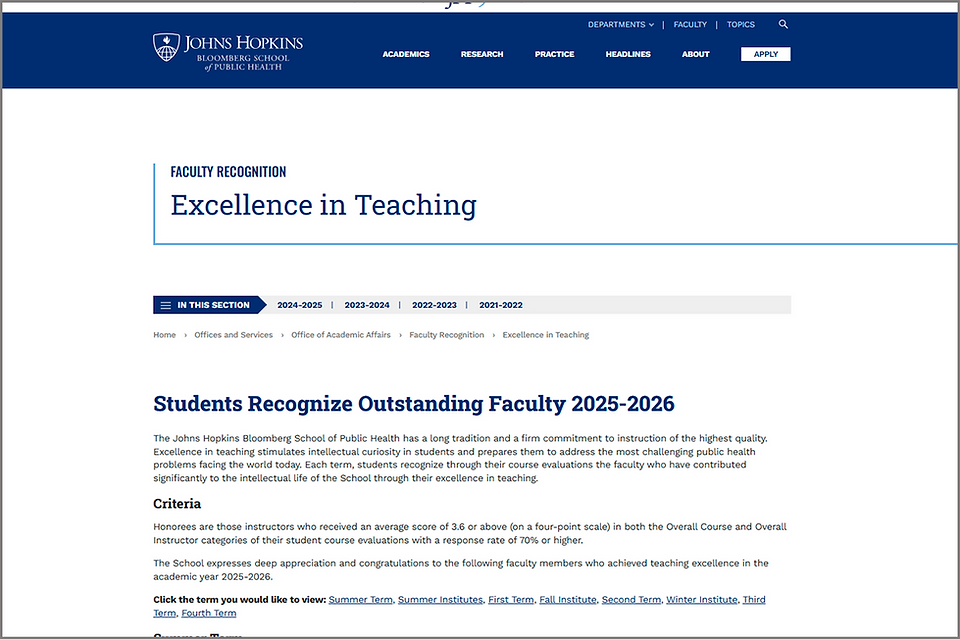Open the Research menu
The width and height of the screenshot is (960, 640).
(482, 55)
